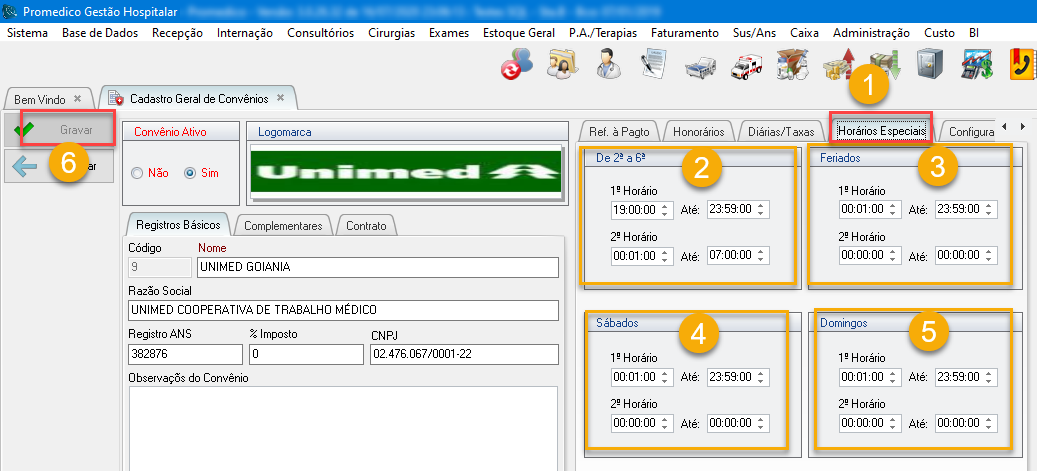Select the Horários Especiais tab

tap(881, 130)
